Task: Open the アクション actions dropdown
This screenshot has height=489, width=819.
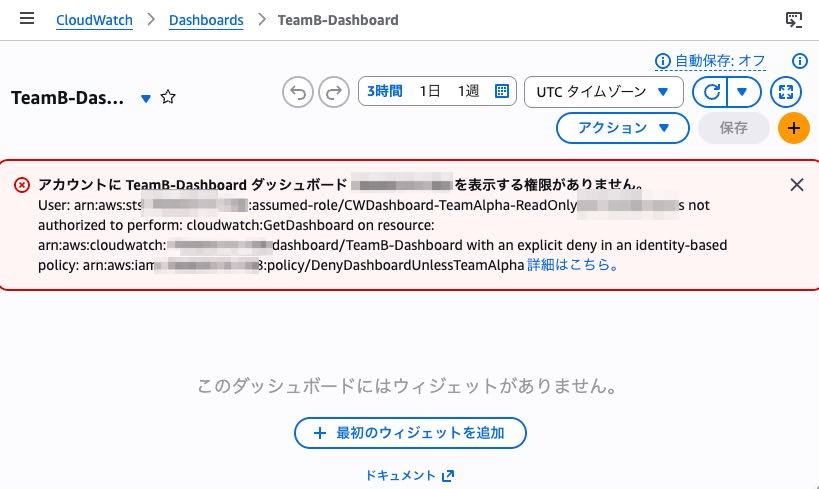Action: pyautogui.click(x=623, y=128)
